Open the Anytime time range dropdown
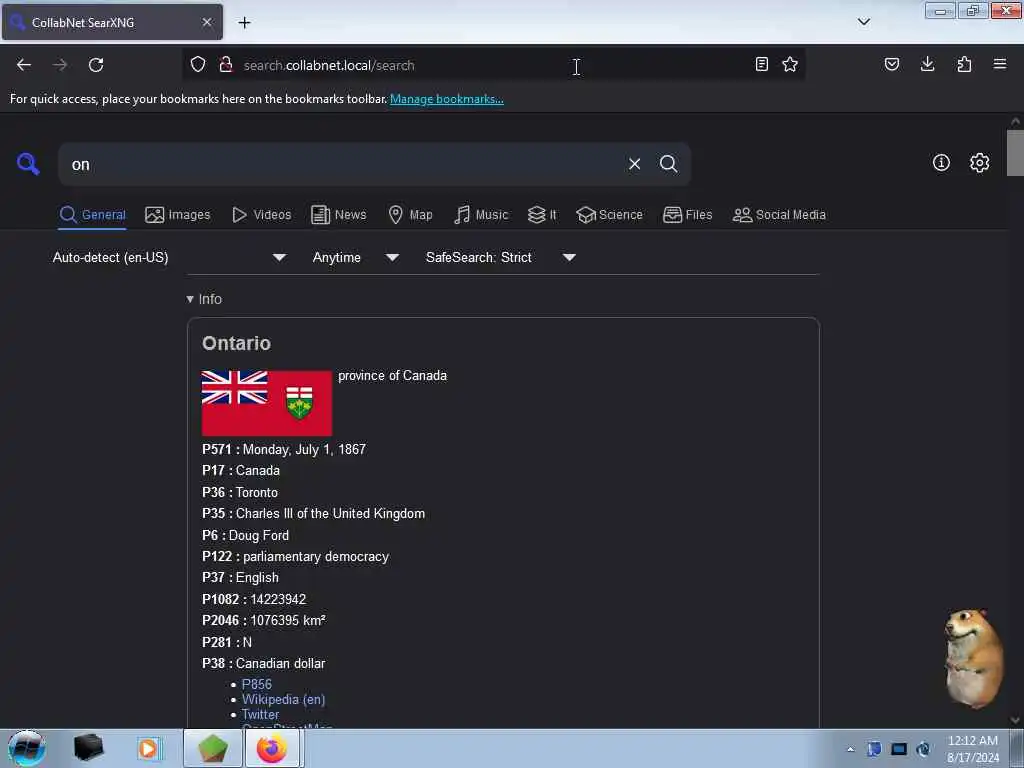This screenshot has height=768, width=1024. tap(356, 257)
